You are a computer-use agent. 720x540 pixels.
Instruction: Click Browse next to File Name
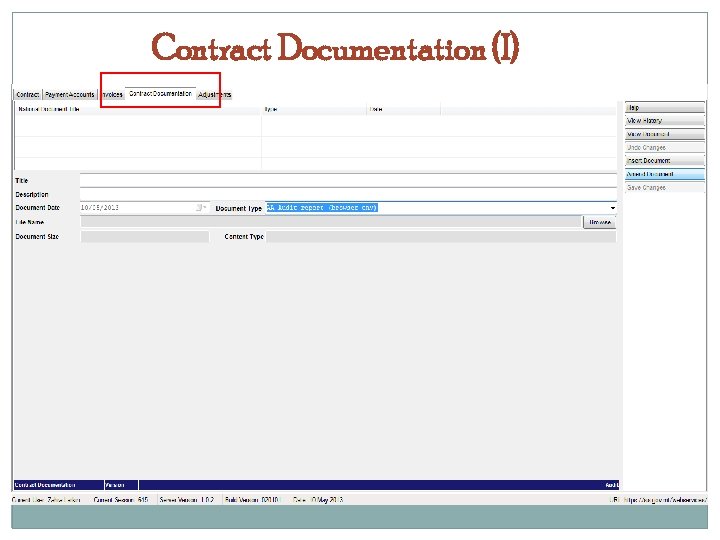(599, 222)
